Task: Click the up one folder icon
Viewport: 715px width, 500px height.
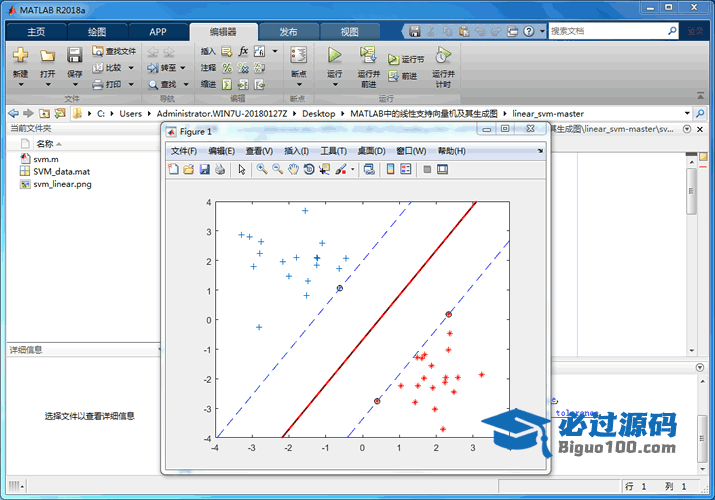Action: click(44, 113)
